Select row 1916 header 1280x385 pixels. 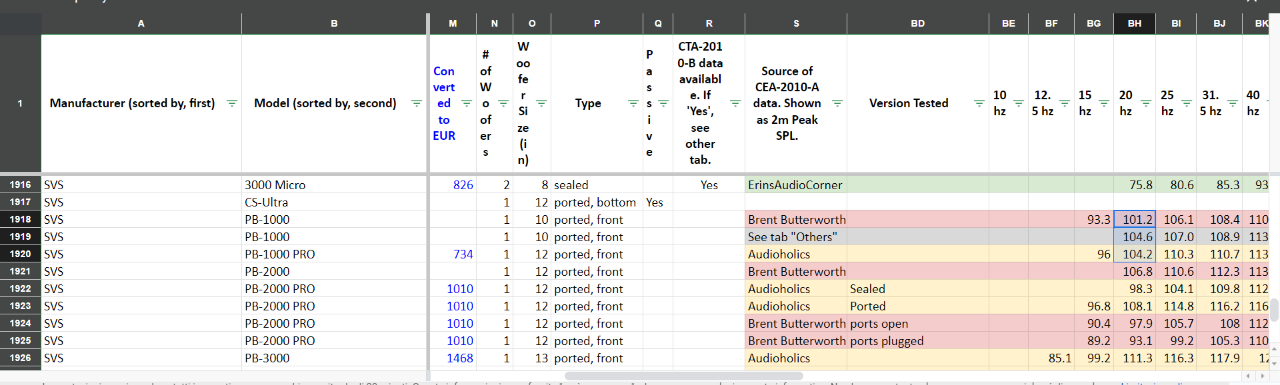(20, 185)
